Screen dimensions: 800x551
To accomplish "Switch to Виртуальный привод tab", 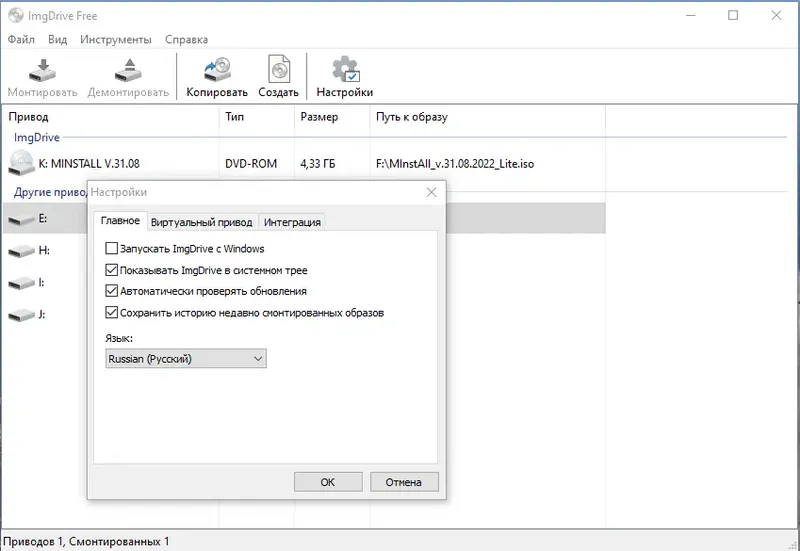I will point(202,222).
